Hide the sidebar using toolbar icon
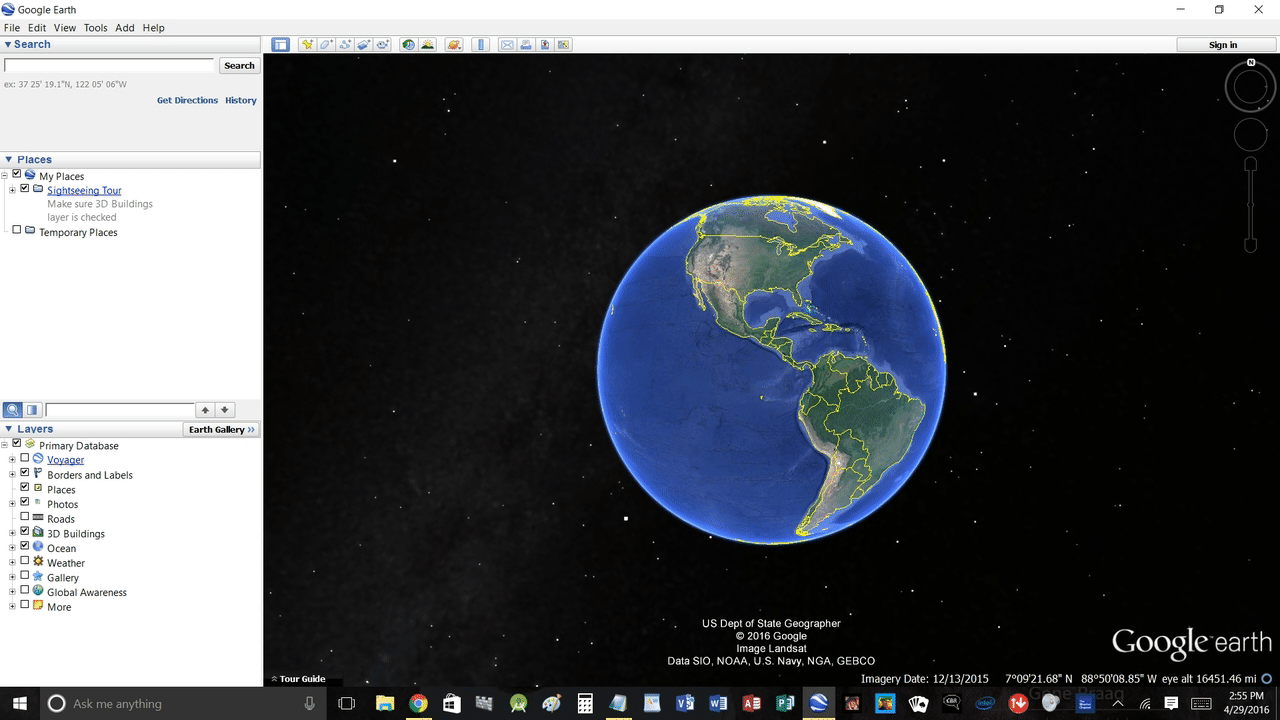1280x720 pixels. (280, 45)
